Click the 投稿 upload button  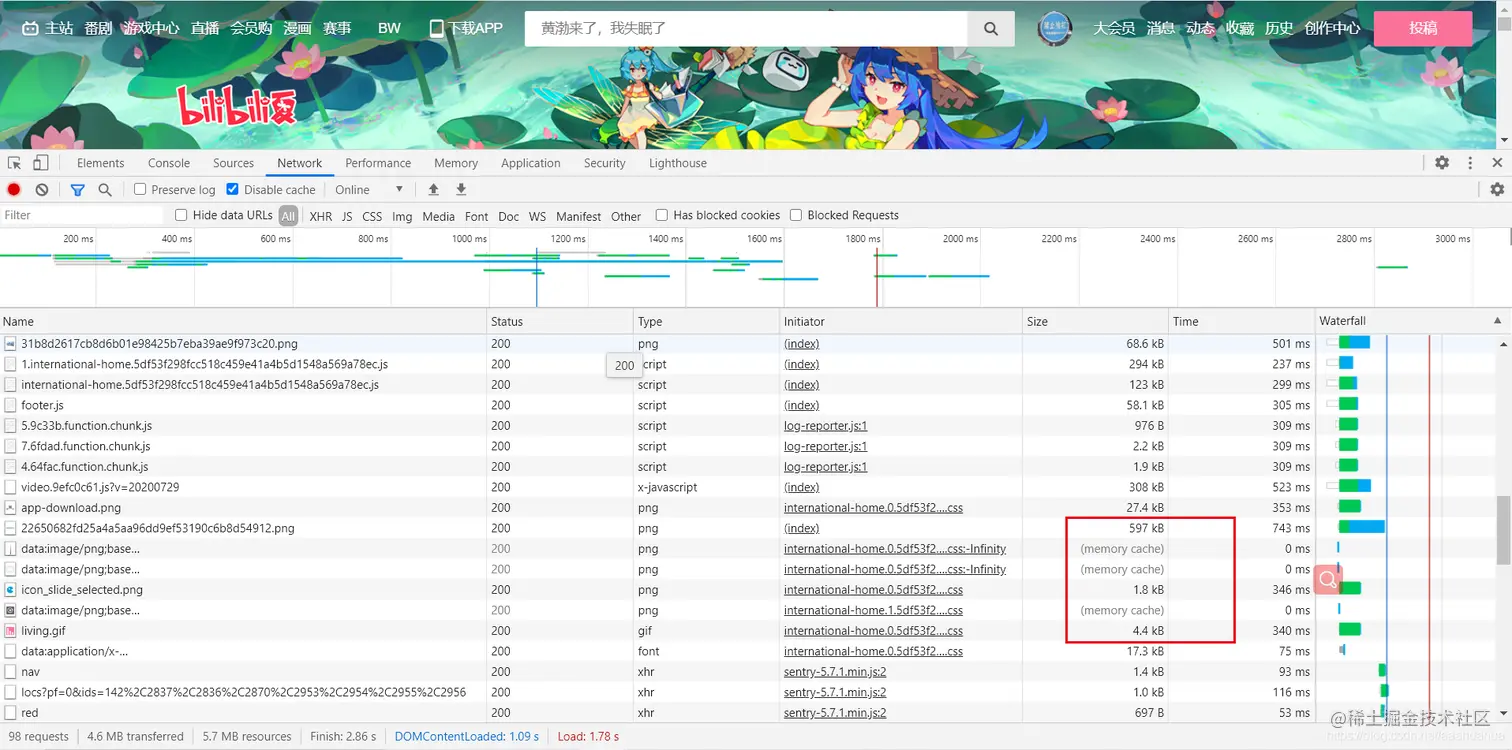click(x=1423, y=28)
